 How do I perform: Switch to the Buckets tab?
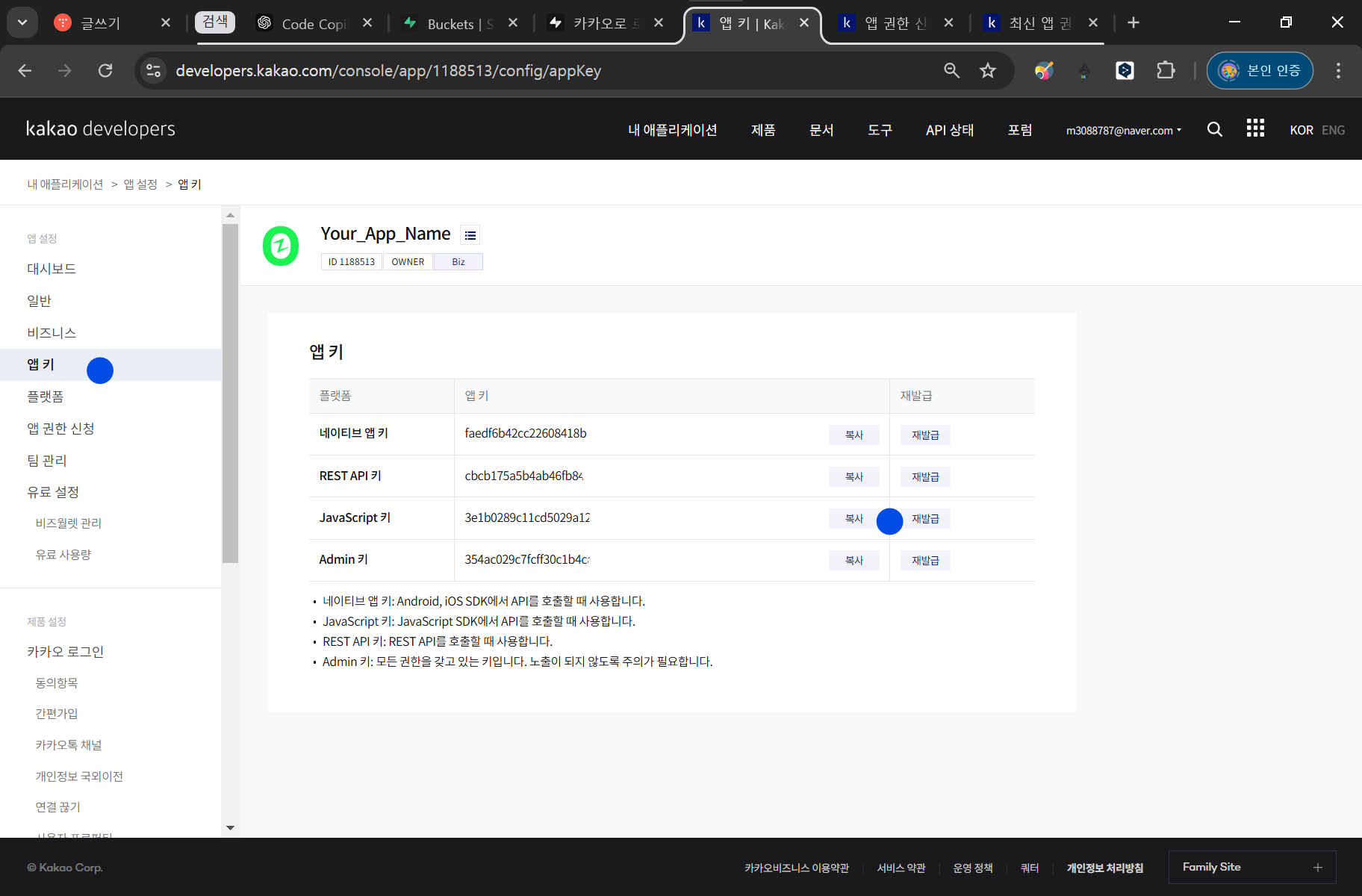coord(460,23)
